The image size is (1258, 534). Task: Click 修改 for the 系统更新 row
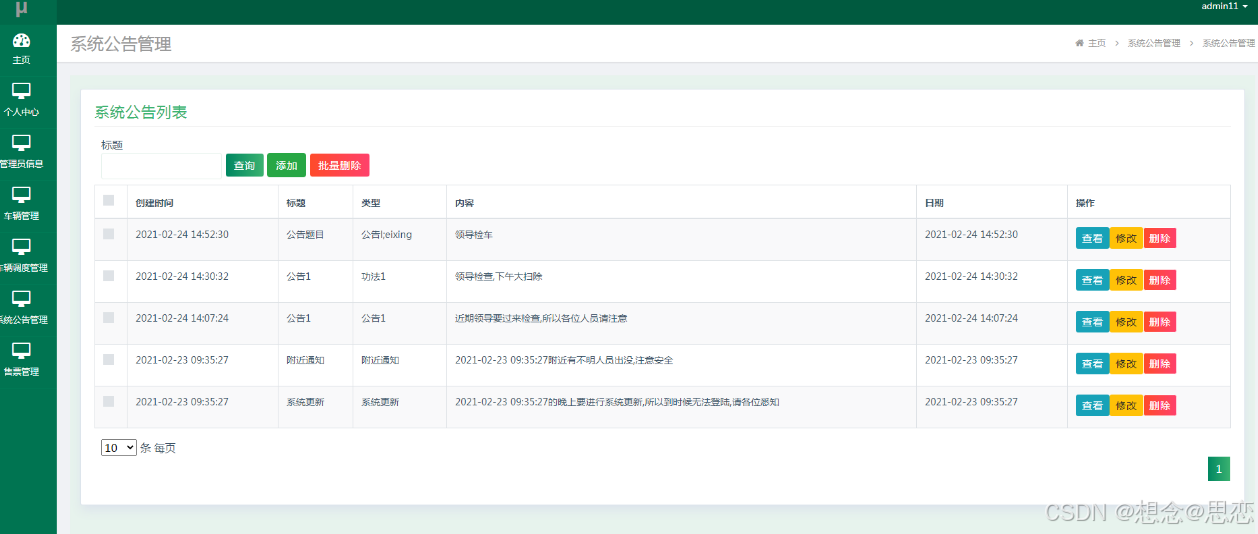[1126, 405]
